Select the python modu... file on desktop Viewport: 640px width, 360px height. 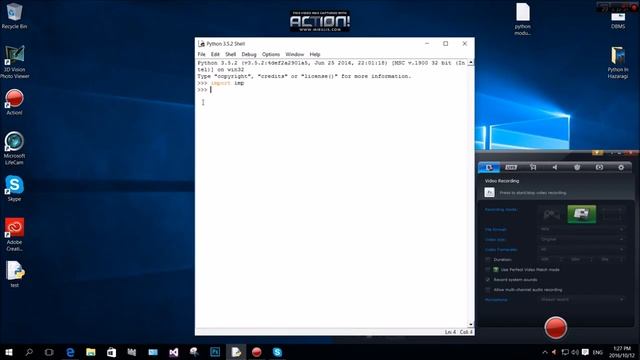522,19
